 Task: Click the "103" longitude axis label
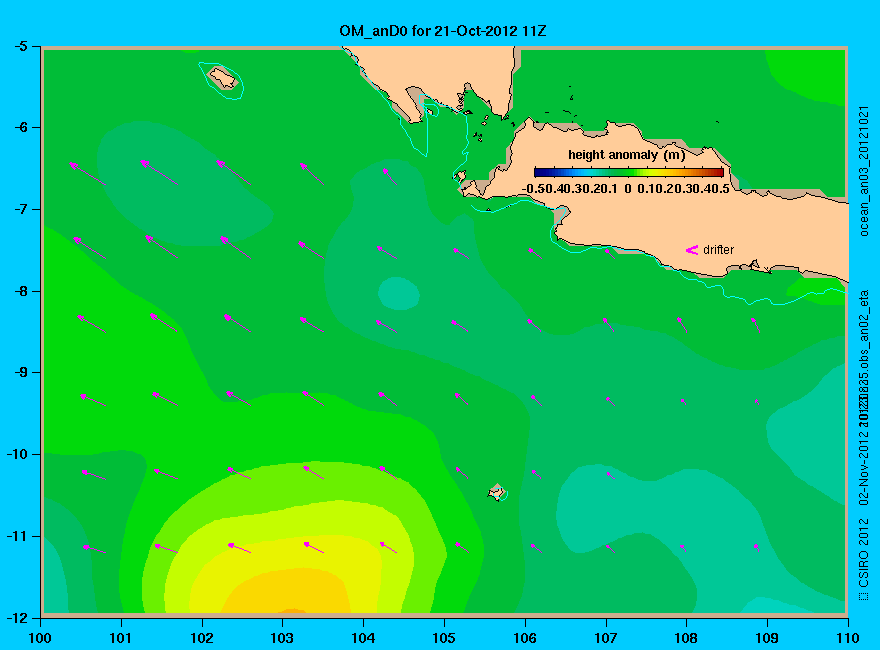pyautogui.click(x=282, y=638)
